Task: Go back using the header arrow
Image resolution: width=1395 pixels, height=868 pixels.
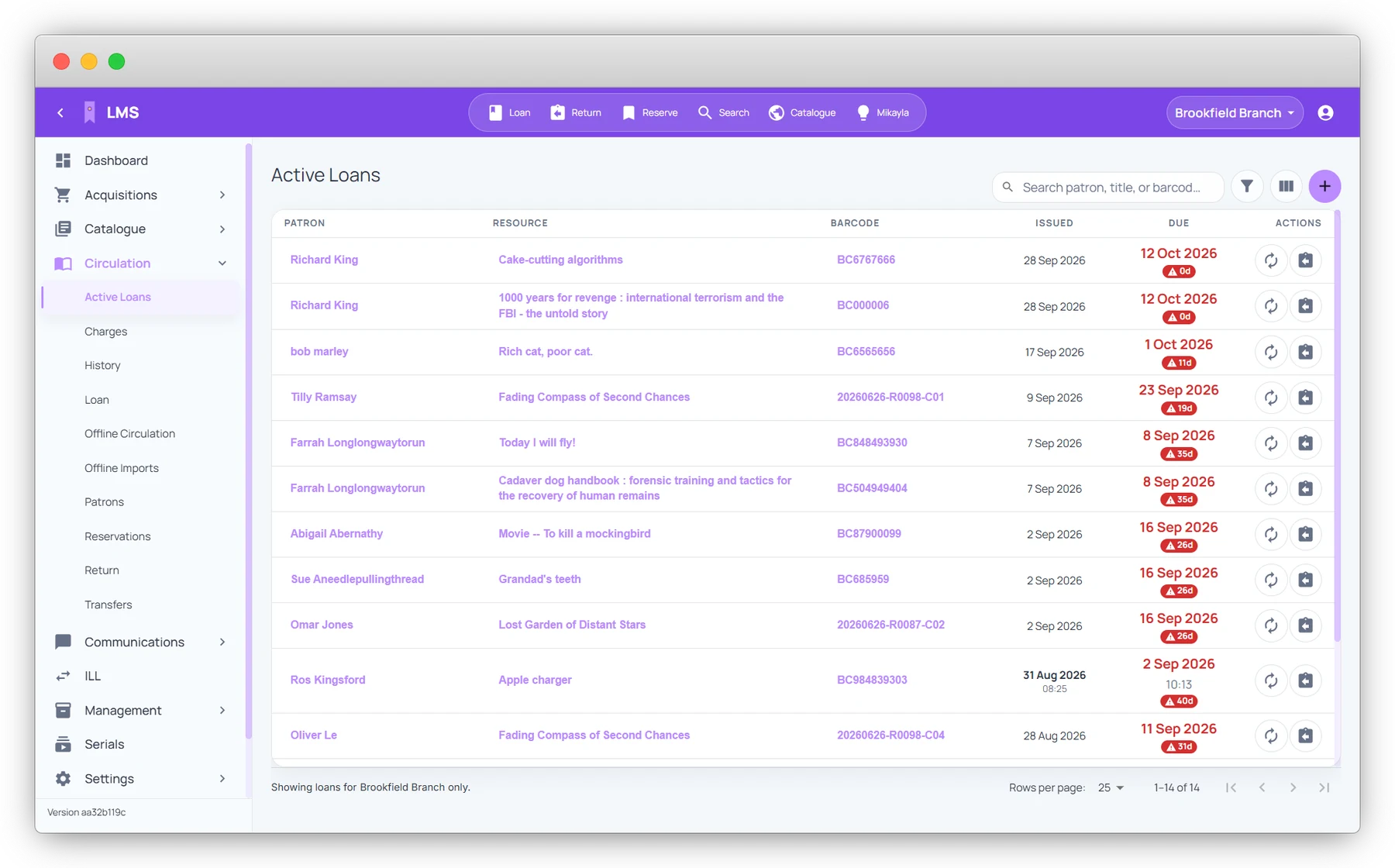Action: 60,112
